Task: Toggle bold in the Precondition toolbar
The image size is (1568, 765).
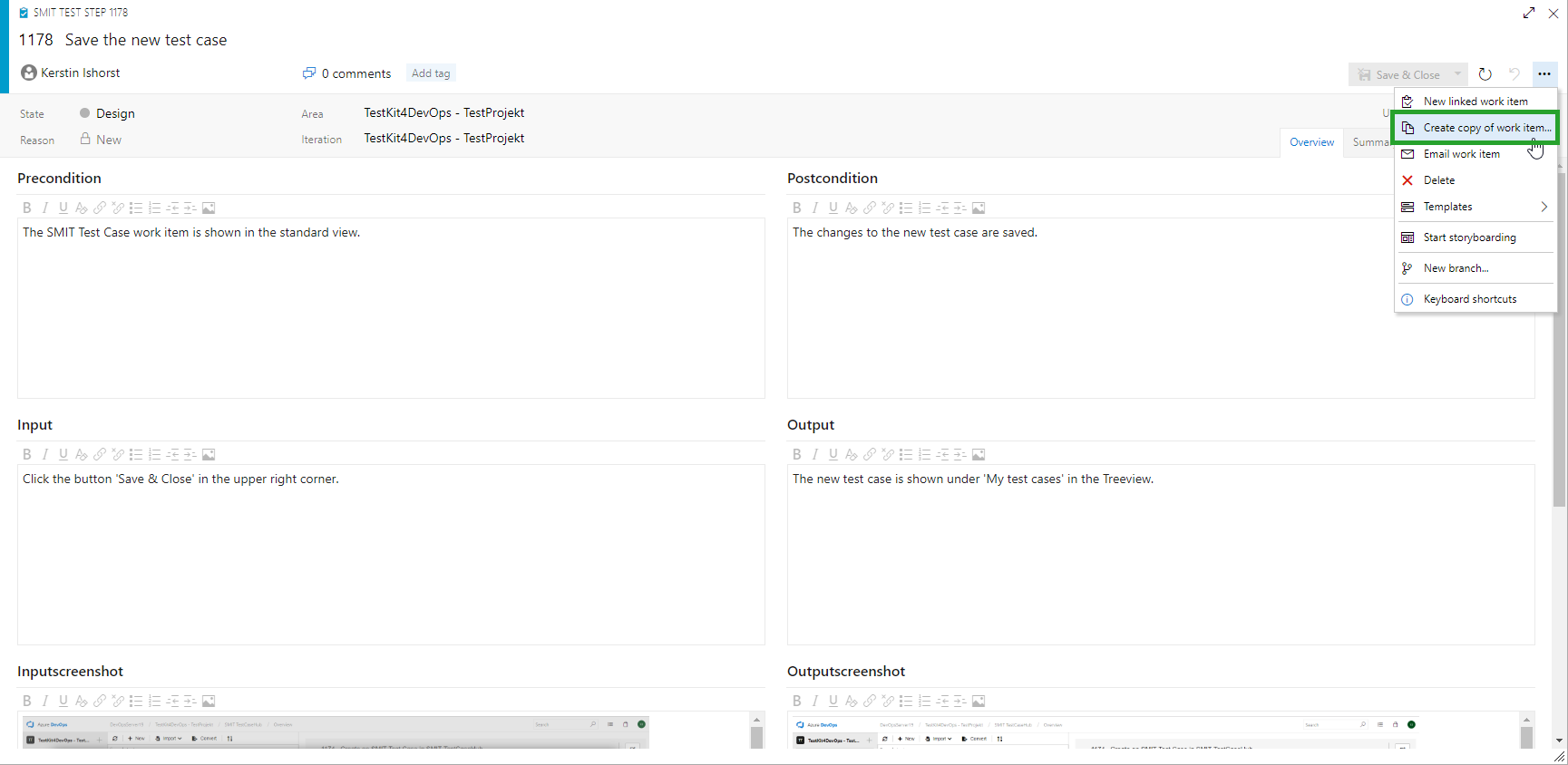Action: [27, 208]
